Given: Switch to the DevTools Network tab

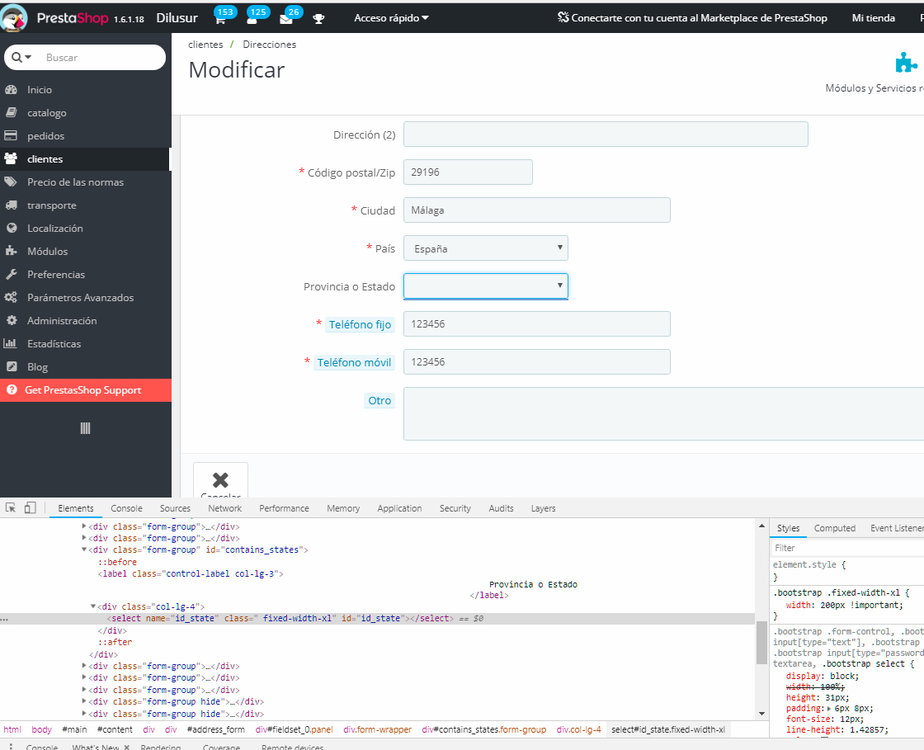Looking at the screenshot, I should tap(225, 508).
